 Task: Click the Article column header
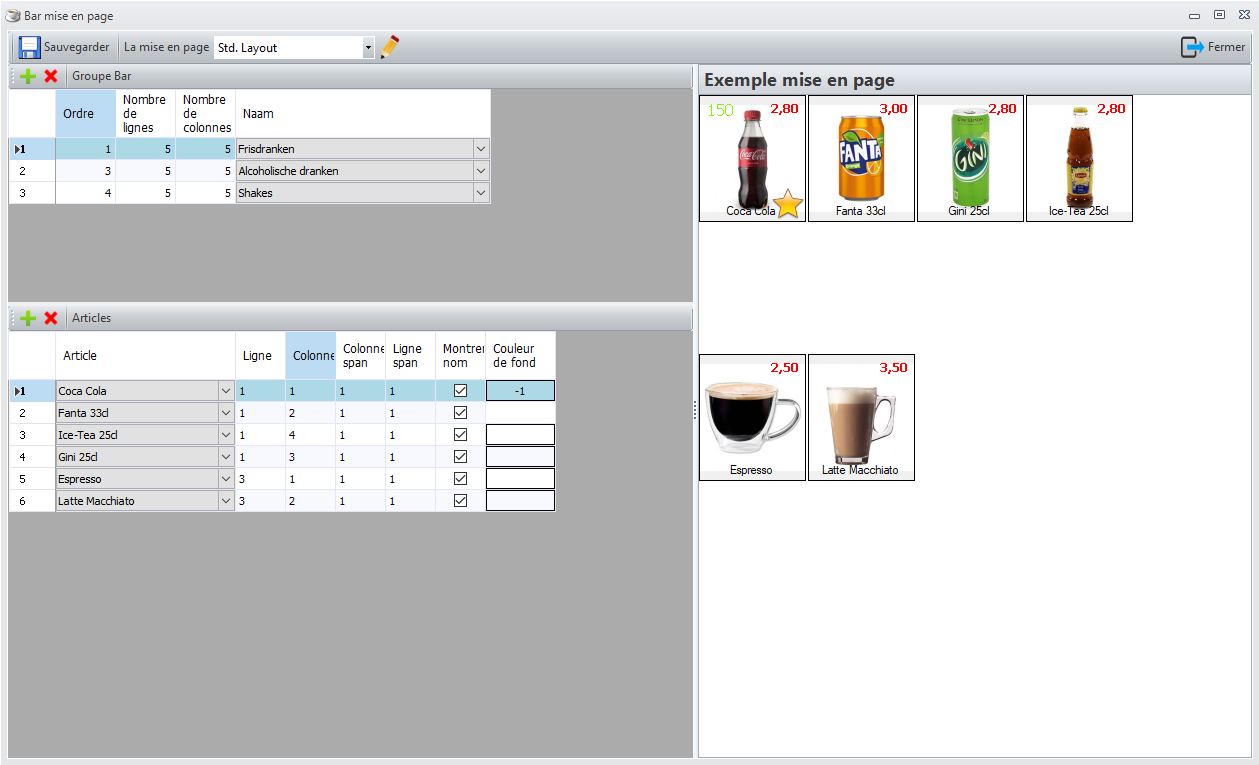[x=144, y=356]
